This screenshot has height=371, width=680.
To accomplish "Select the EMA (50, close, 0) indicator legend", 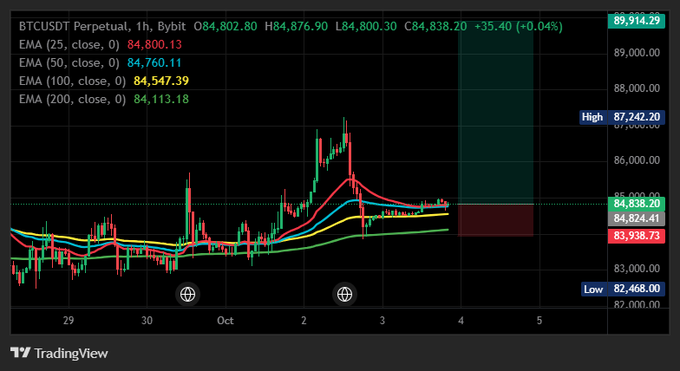I will (x=69, y=63).
